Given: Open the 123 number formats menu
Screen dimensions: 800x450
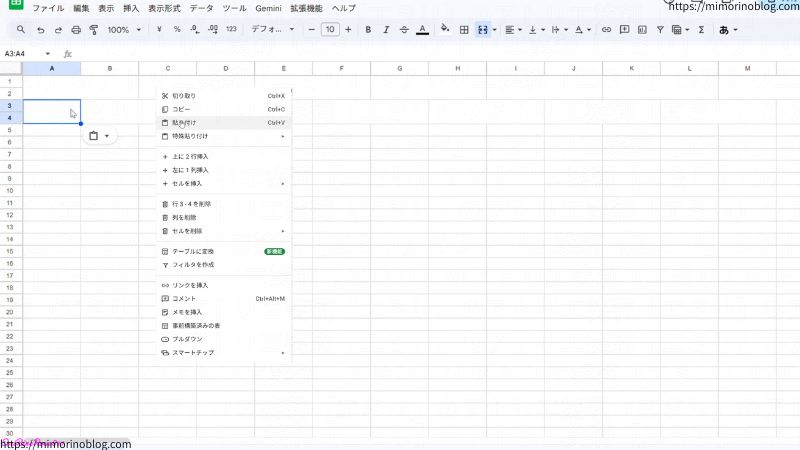Looking at the screenshot, I should click(x=232, y=30).
